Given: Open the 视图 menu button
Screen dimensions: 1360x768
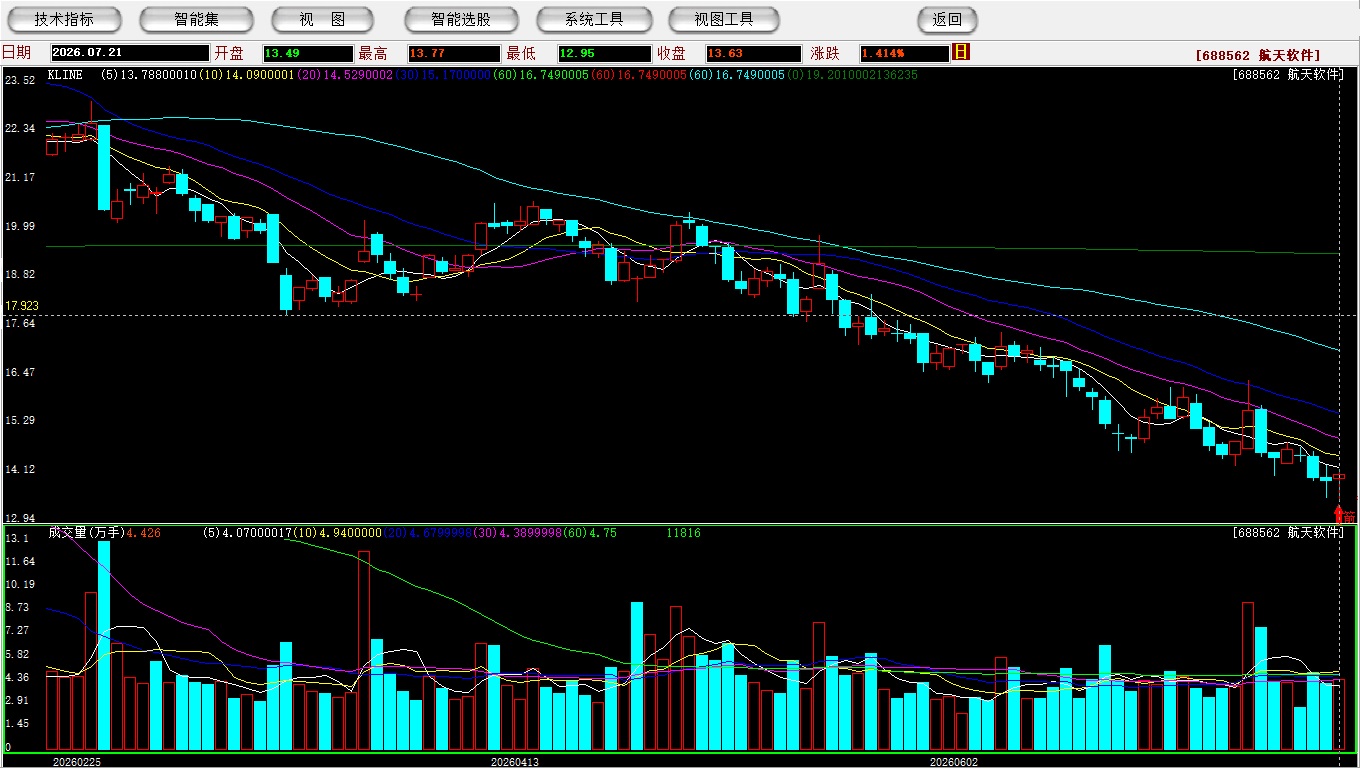Looking at the screenshot, I should point(322,19).
